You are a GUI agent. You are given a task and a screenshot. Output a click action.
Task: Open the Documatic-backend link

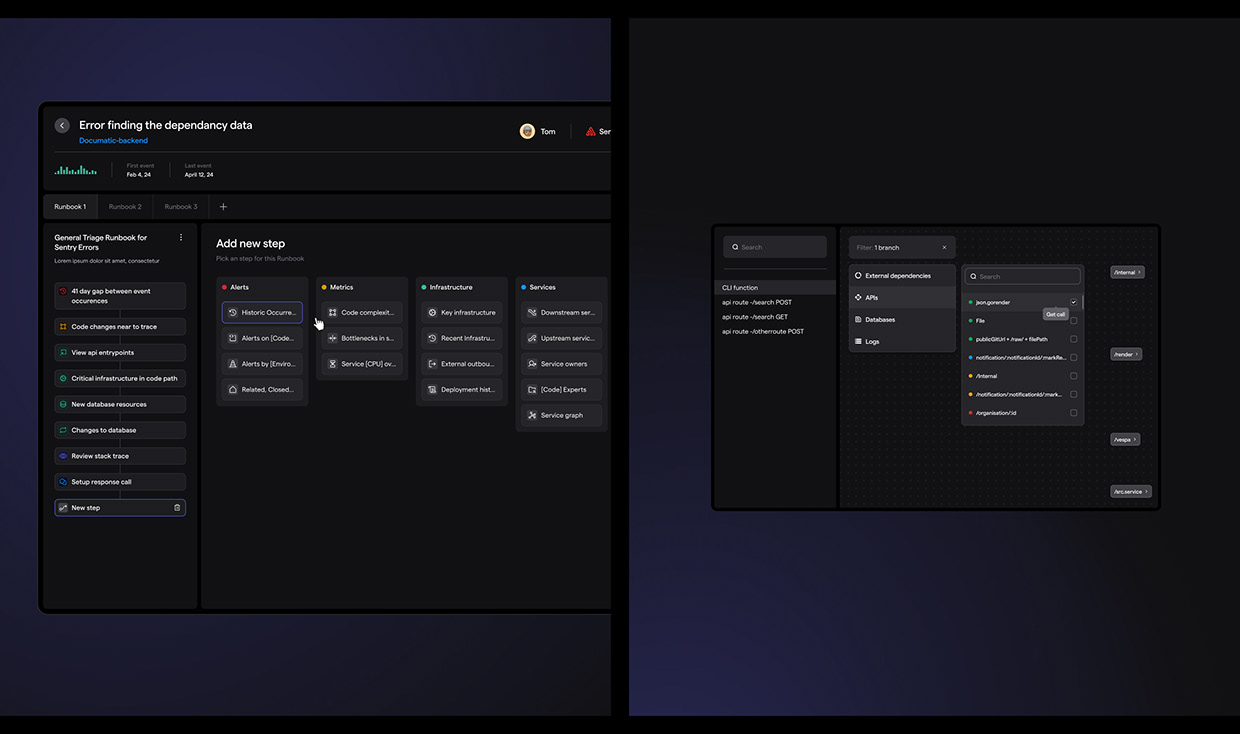pyautogui.click(x=113, y=141)
